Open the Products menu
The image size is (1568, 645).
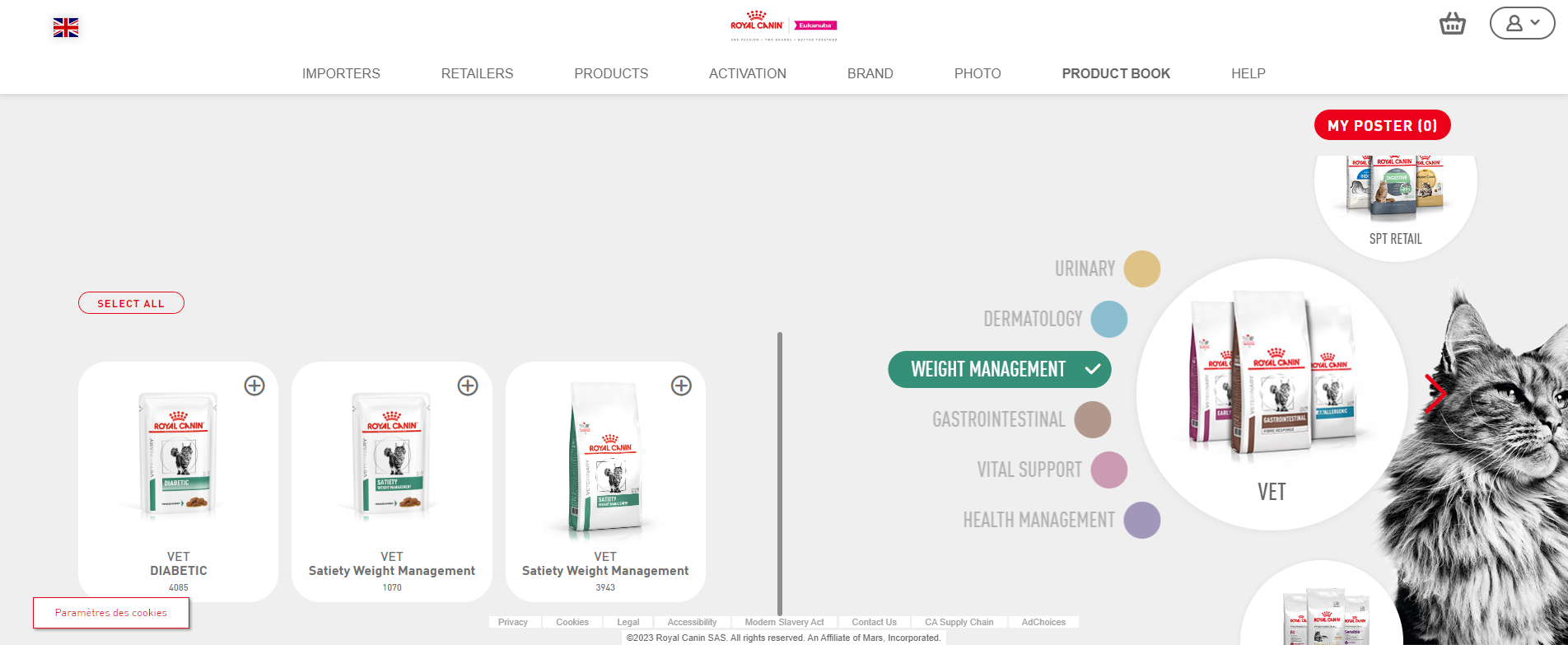[x=611, y=73]
